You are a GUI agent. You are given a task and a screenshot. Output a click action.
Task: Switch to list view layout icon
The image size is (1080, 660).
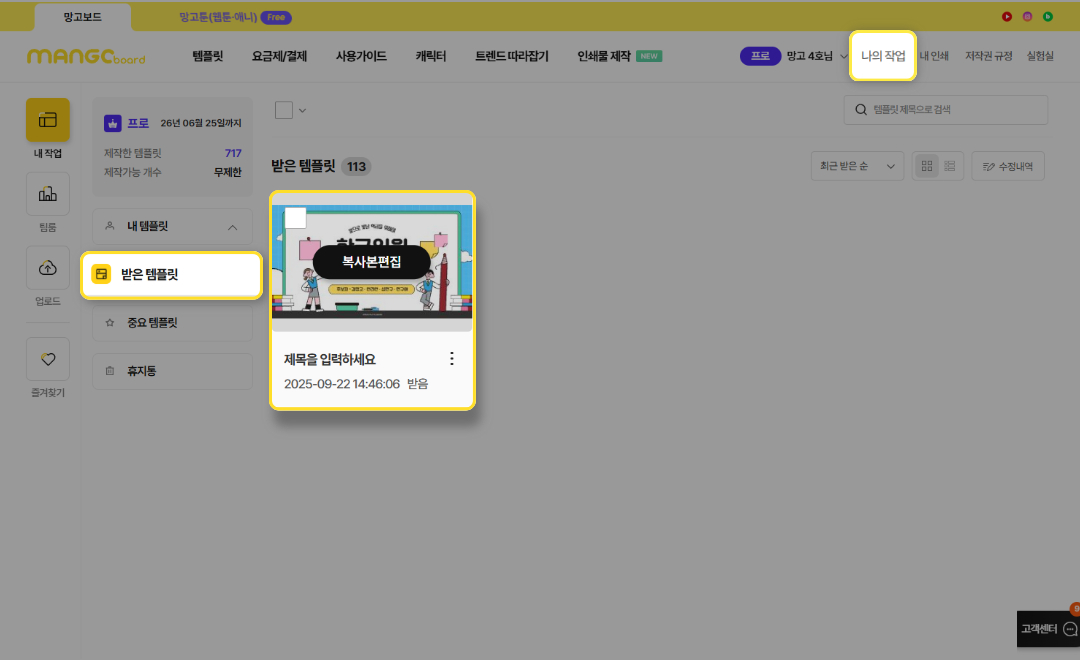(x=949, y=166)
